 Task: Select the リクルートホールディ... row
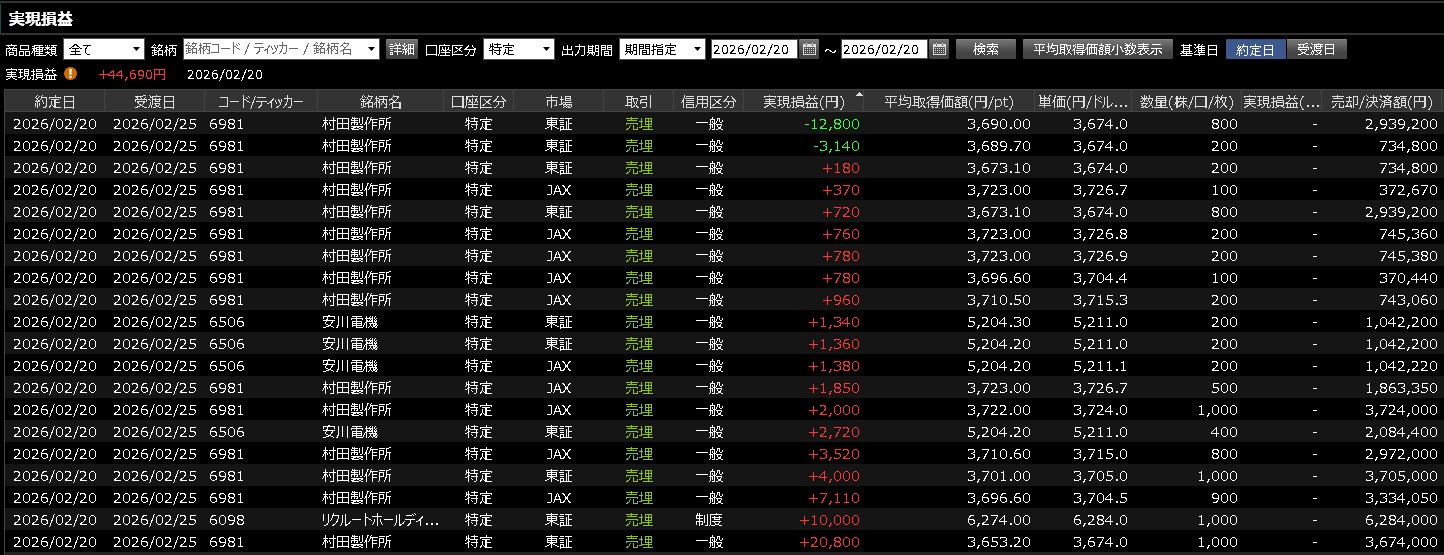tap(380, 520)
